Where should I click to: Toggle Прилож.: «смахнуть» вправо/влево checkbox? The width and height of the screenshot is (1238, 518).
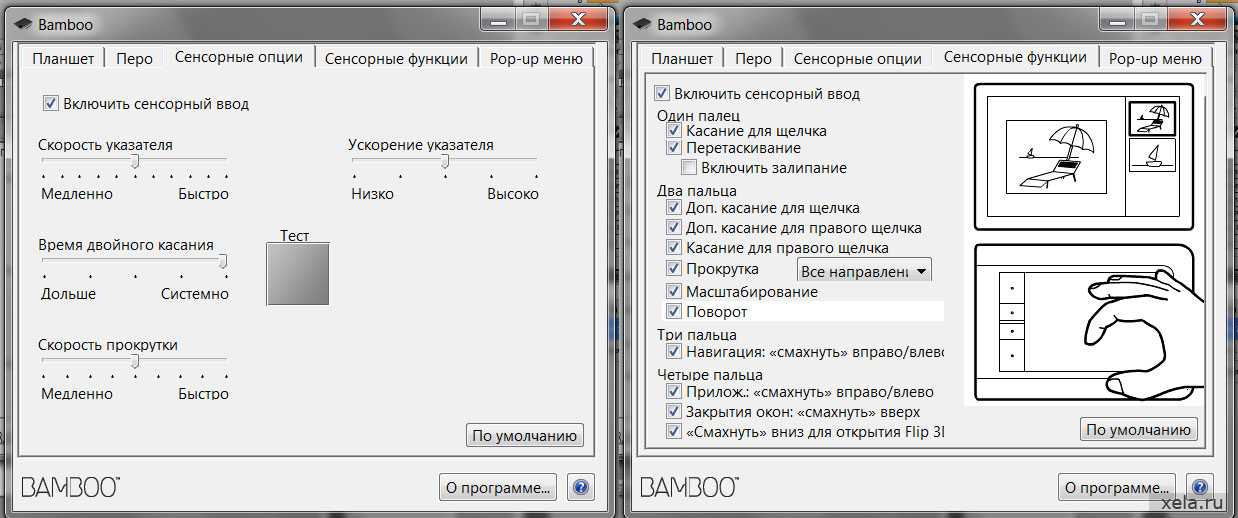point(674,391)
